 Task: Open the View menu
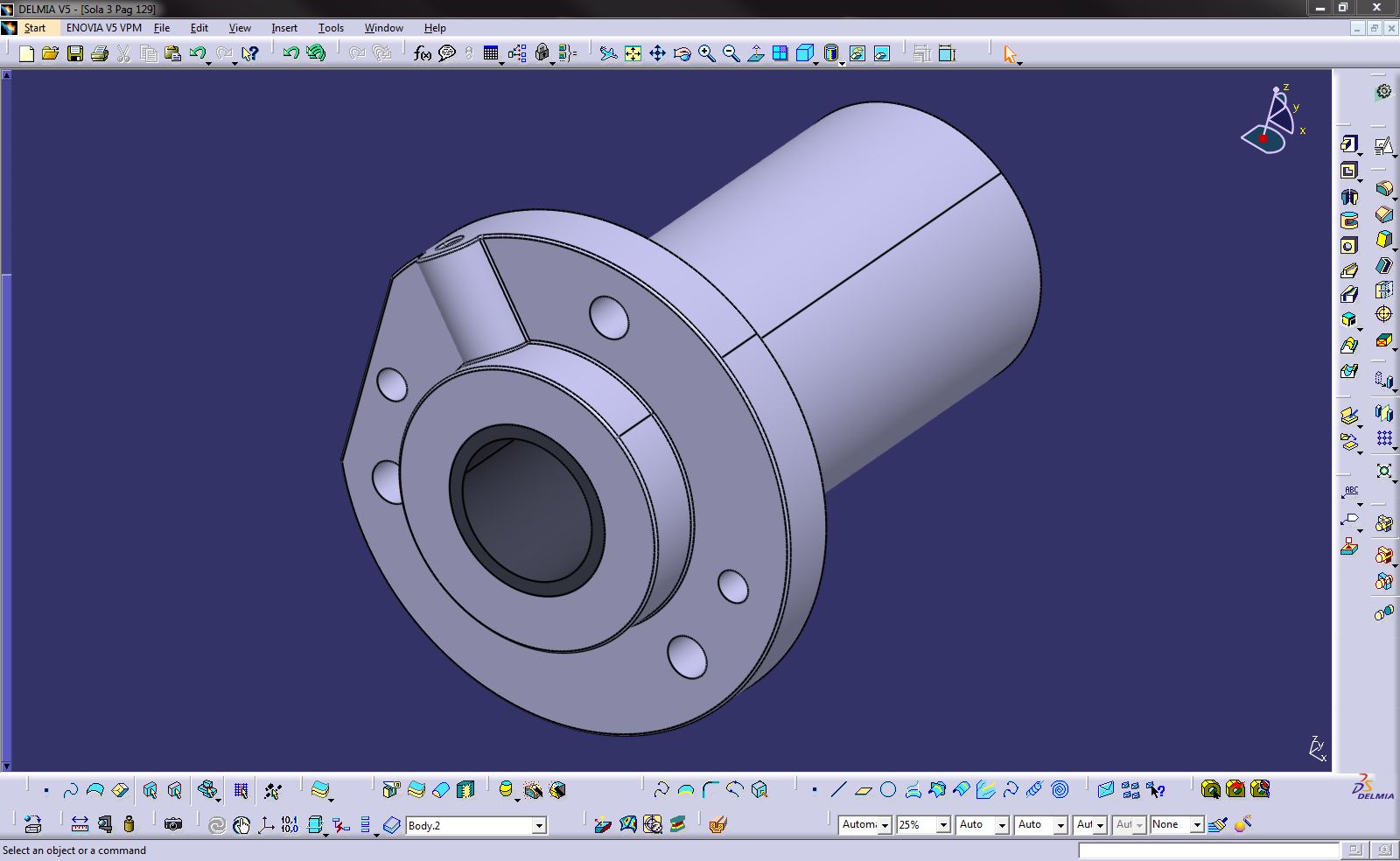(240, 28)
